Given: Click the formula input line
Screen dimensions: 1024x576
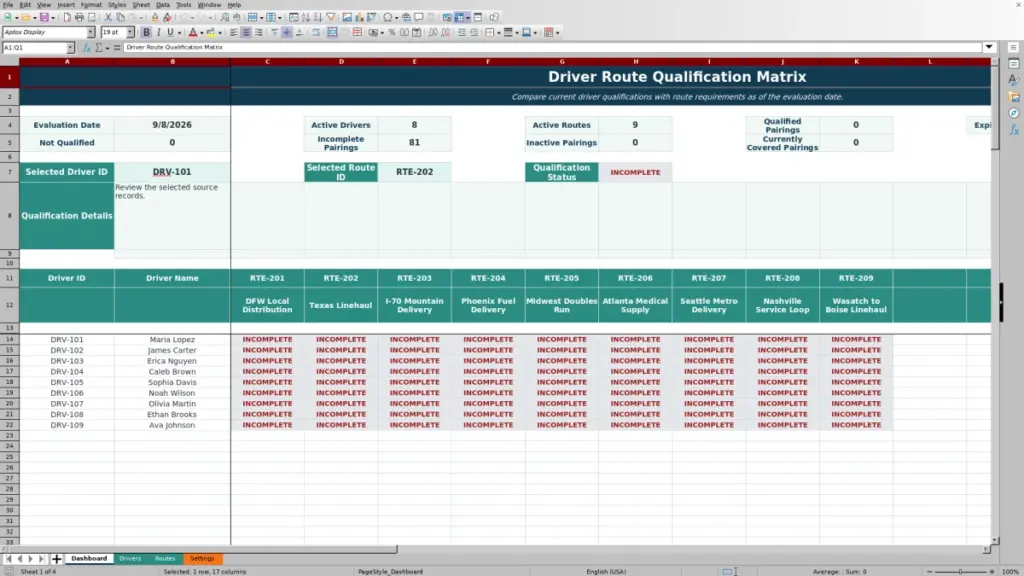Looking at the screenshot, I should coord(552,47).
